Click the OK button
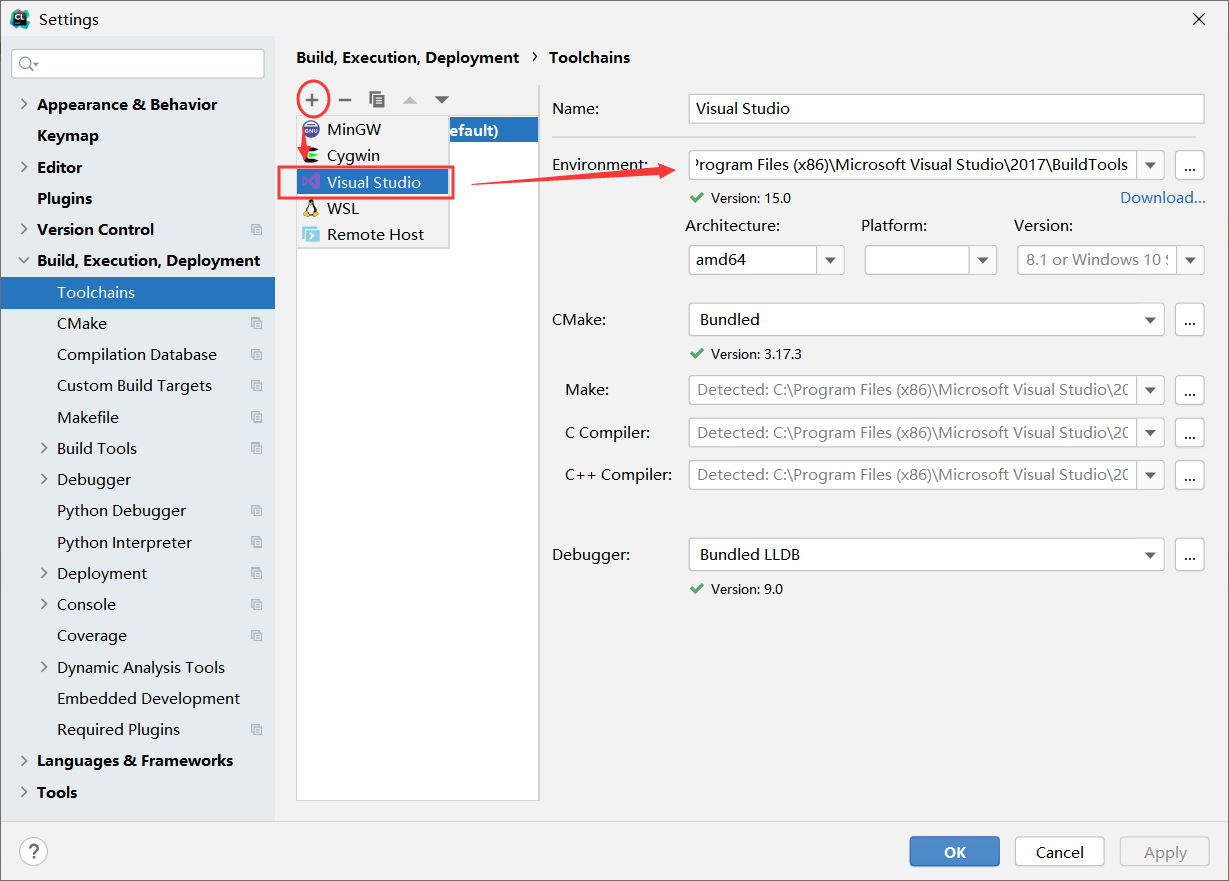This screenshot has width=1229, height=881. tap(954, 852)
